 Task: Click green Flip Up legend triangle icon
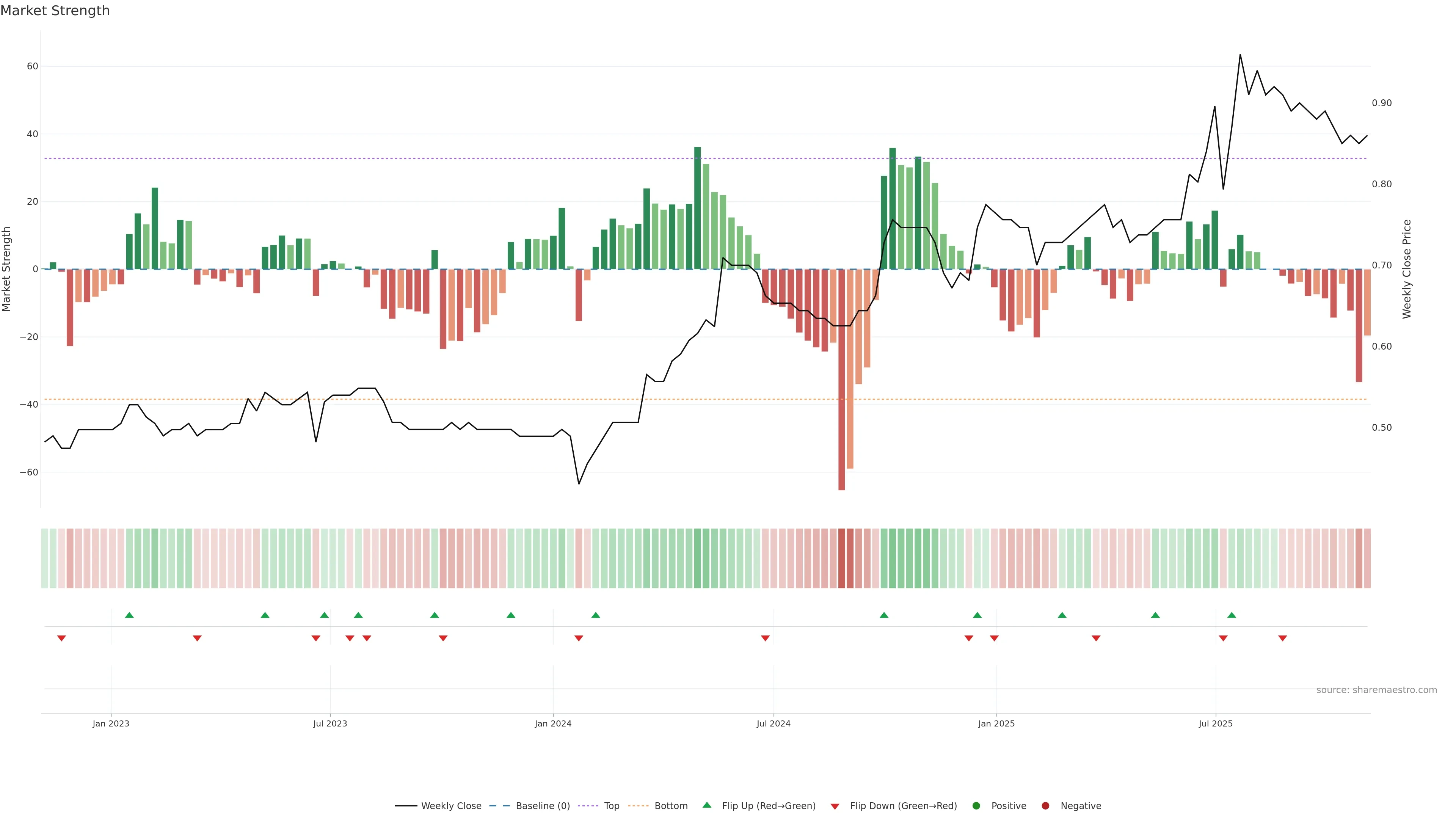tap(706, 805)
